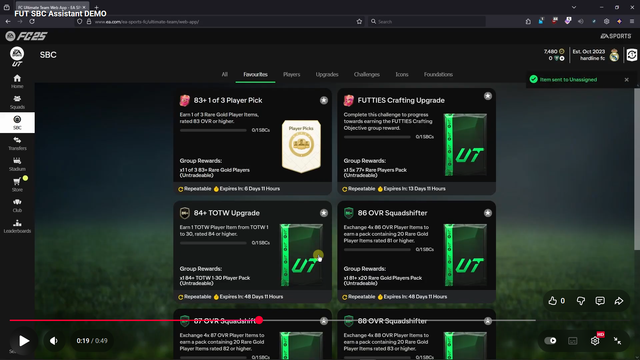Open the FUTTIES Crafting Upgrade SBC
Image resolution: width=640 pixels, height=360 pixels.
click(417, 142)
